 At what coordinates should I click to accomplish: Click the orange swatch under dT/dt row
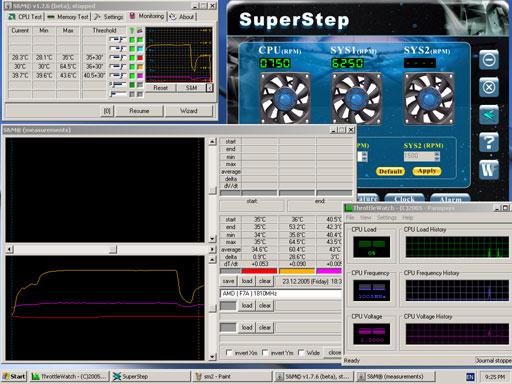pyautogui.click(x=297, y=271)
